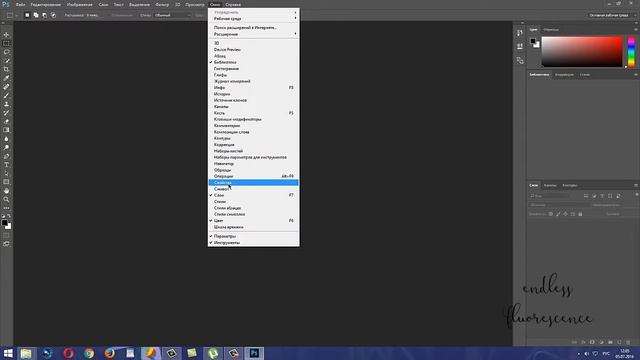Open Color panel flyout menu

click(x=636, y=30)
